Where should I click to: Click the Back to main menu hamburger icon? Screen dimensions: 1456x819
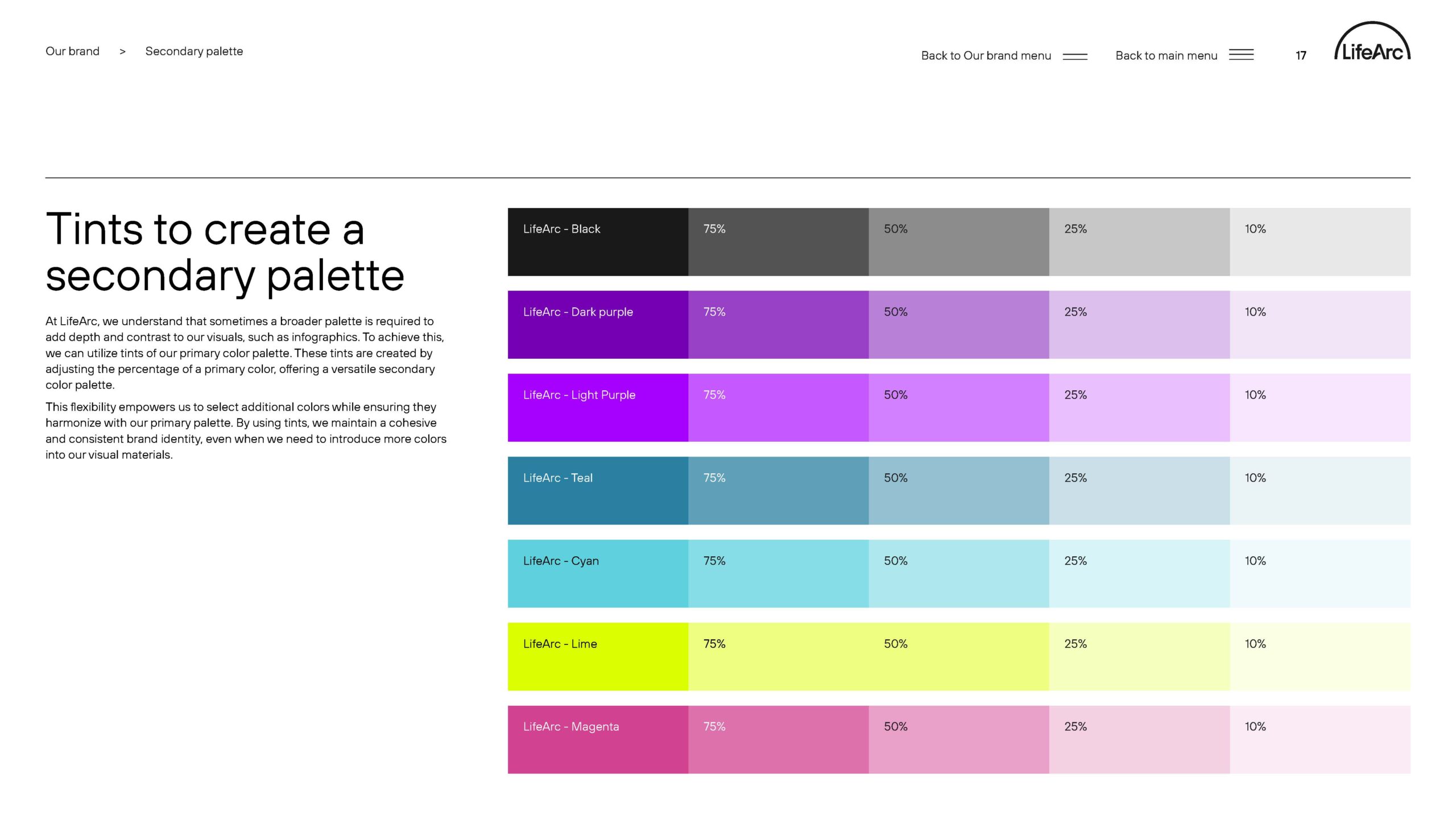pyautogui.click(x=1241, y=55)
